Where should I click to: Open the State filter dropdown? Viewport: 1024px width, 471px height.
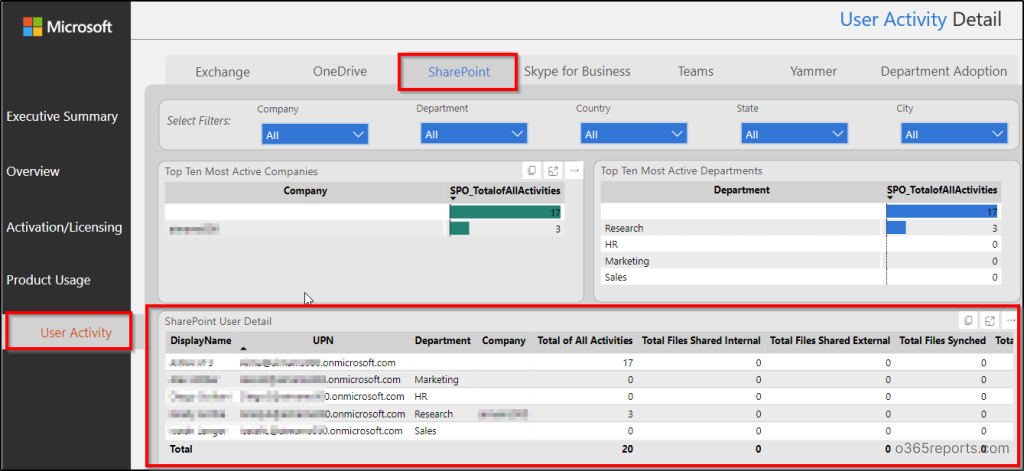794,135
